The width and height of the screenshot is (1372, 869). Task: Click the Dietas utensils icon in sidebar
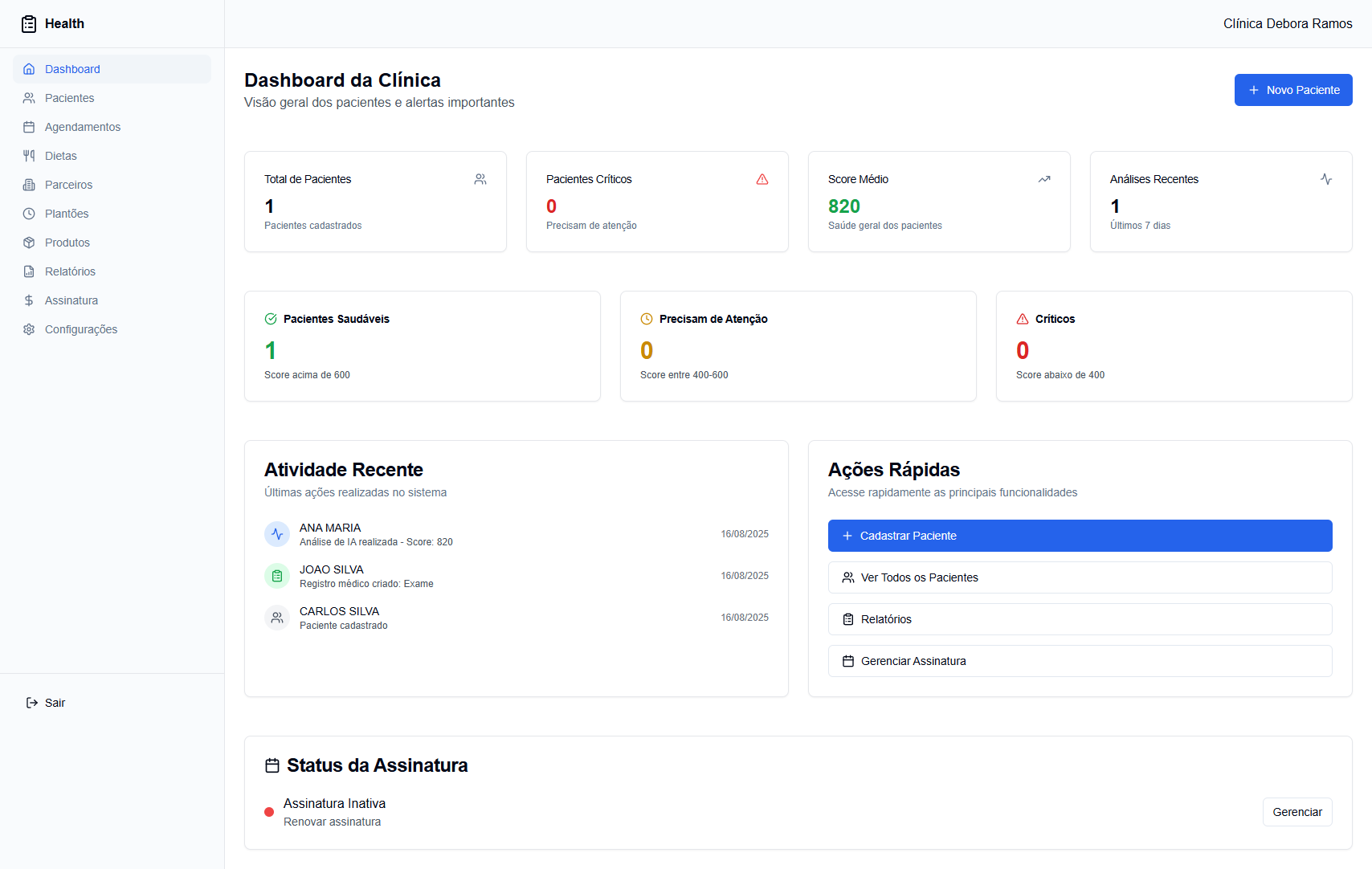(x=29, y=156)
